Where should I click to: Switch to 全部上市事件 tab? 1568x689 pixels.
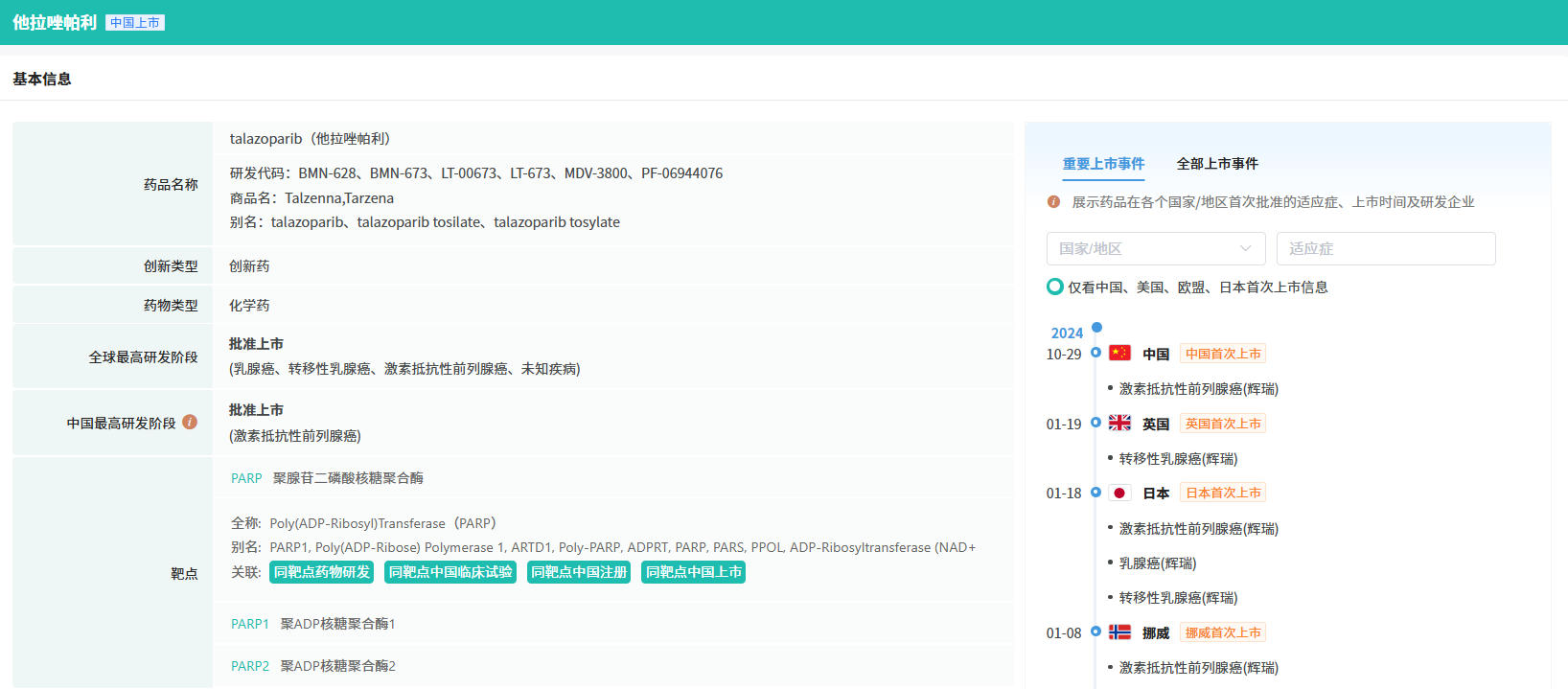point(1217,164)
